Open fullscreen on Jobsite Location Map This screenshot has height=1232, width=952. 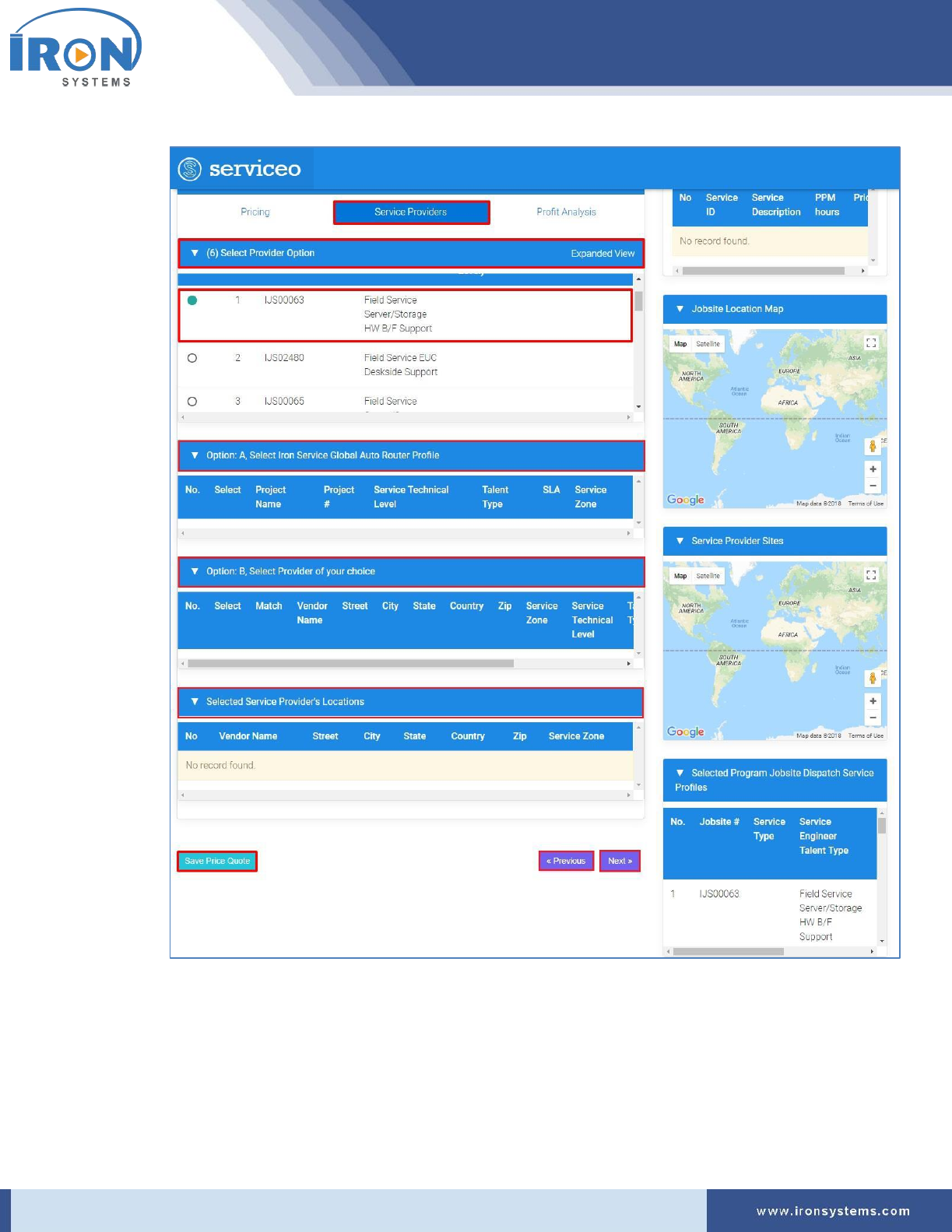tap(871, 343)
